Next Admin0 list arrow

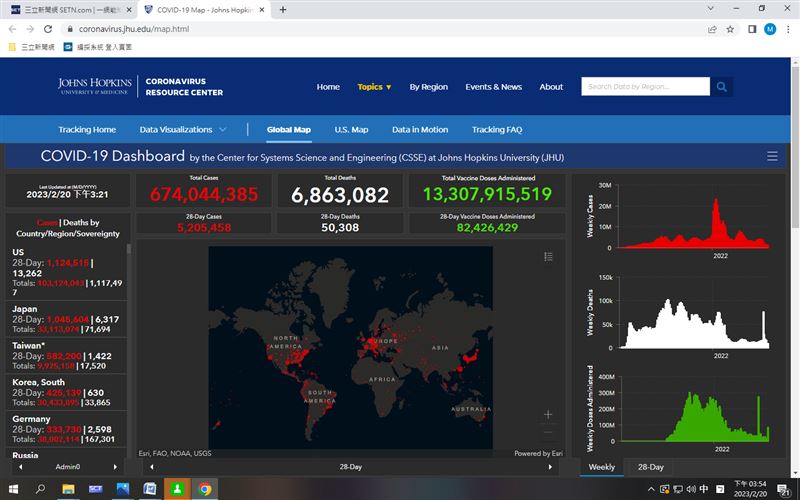pyautogui.click(x=115, y=467)
